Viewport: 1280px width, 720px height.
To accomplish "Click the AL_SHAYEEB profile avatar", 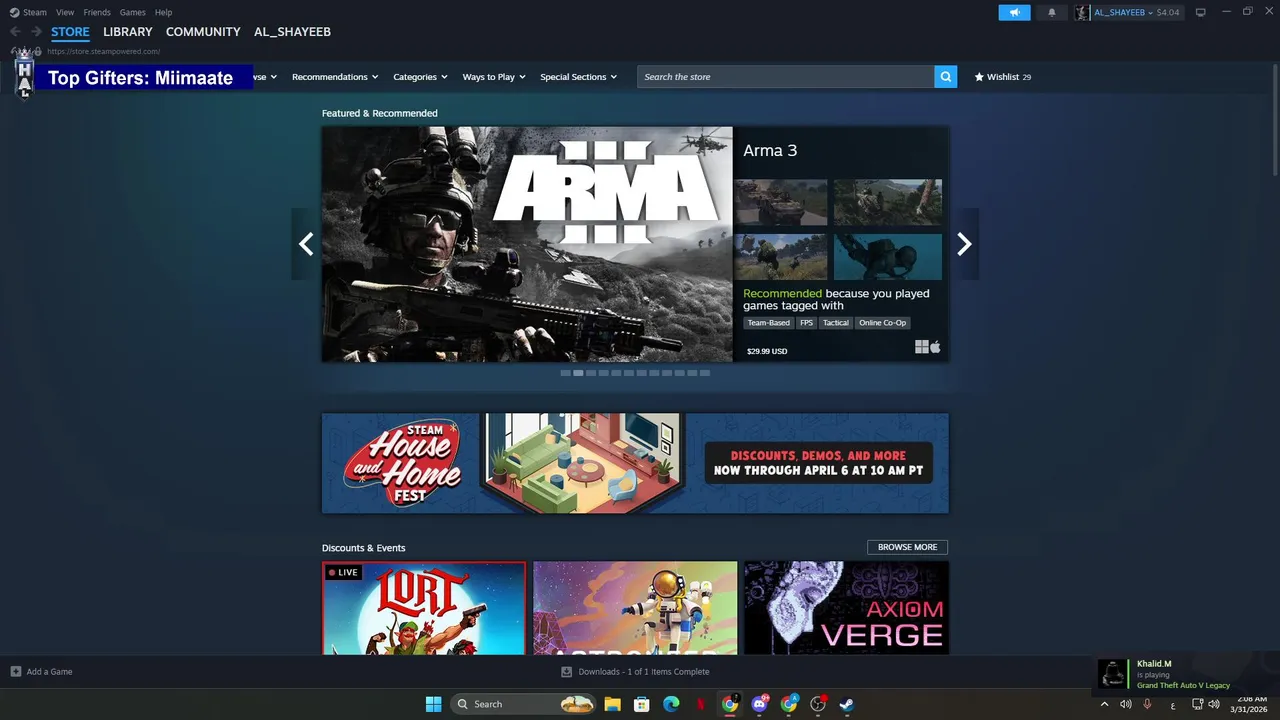I will 1082,12.
